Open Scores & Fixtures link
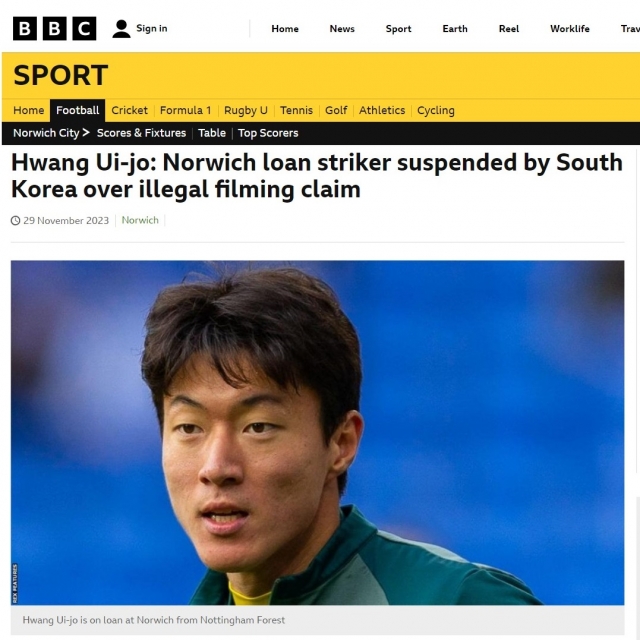This screenshot has width=640, height=640. point(141,133)
